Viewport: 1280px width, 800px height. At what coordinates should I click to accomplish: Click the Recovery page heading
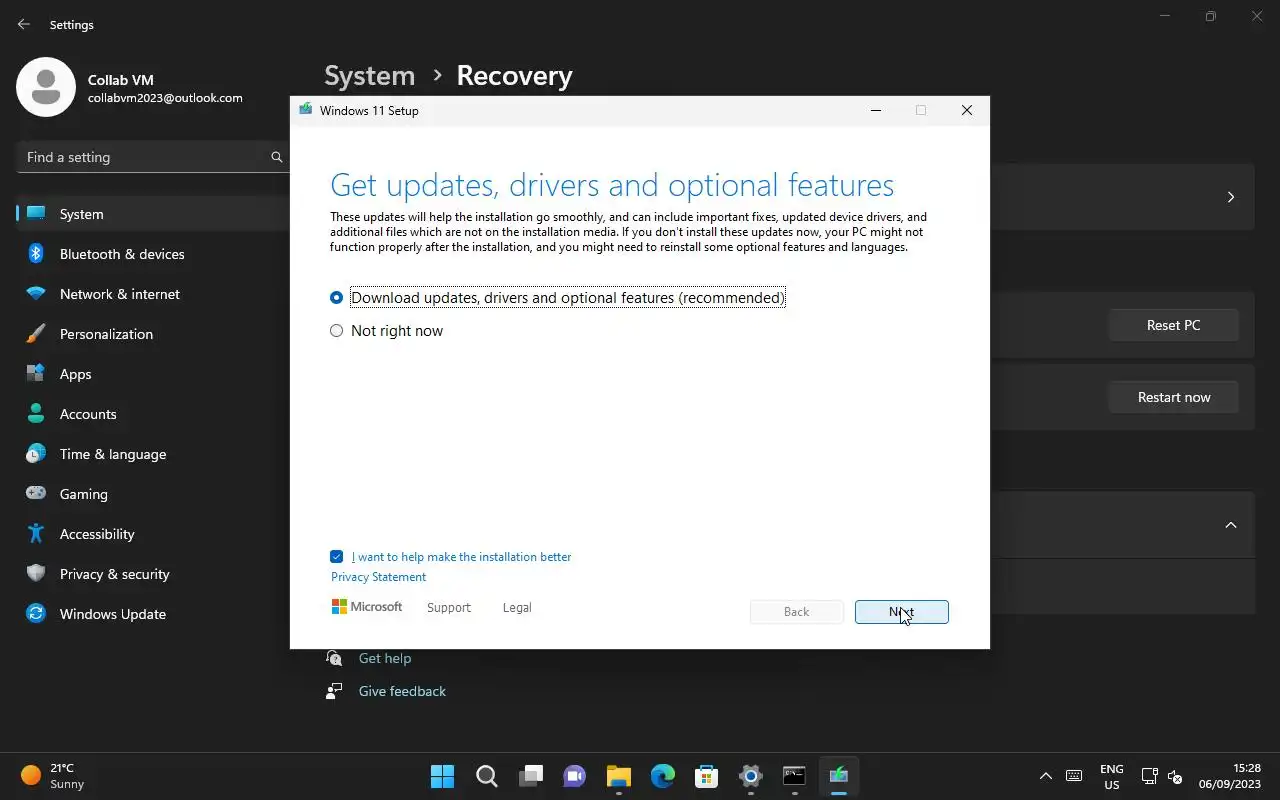point(514,76)
